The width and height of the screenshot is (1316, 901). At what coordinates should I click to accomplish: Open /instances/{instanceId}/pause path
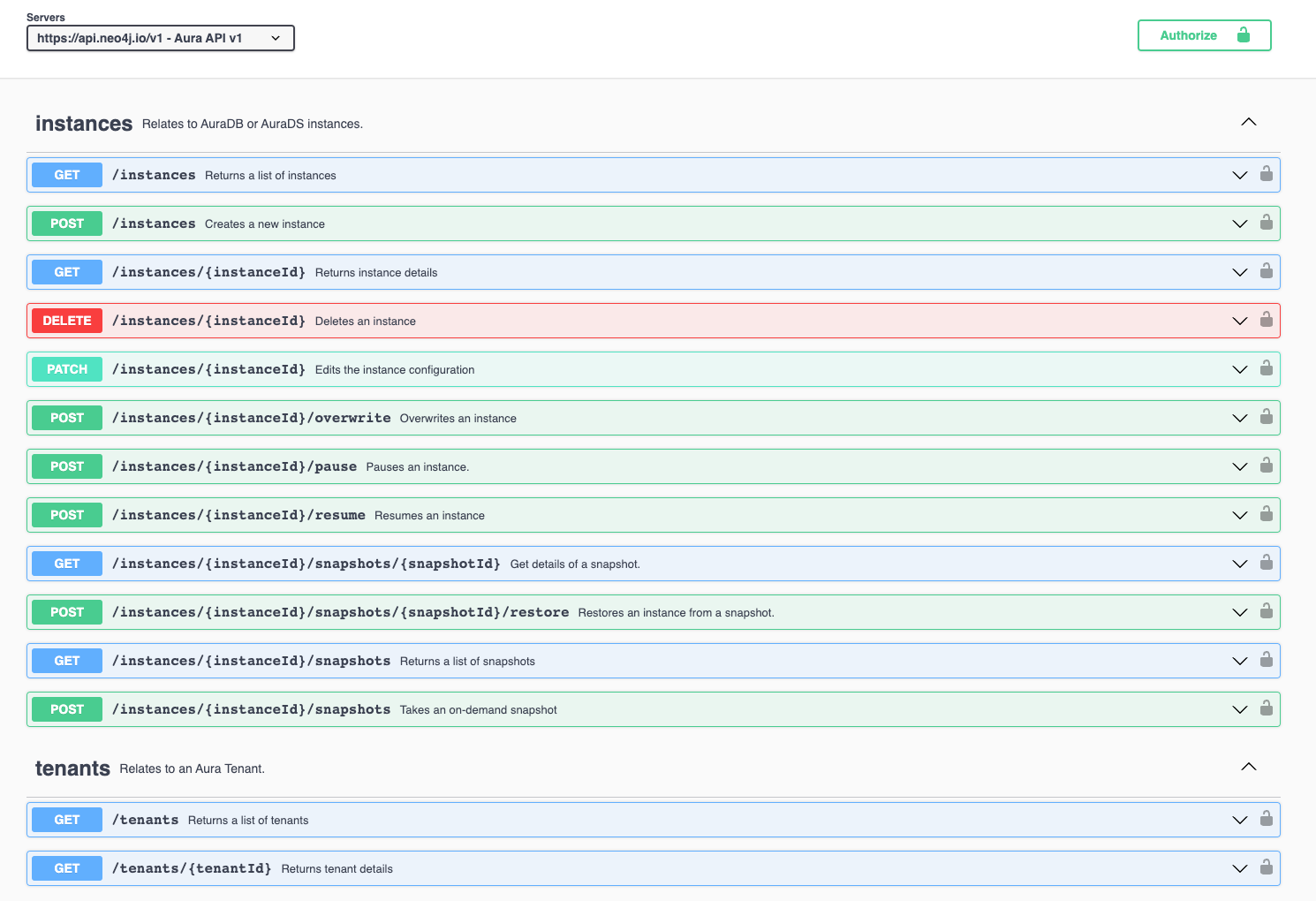click(234, 466)
